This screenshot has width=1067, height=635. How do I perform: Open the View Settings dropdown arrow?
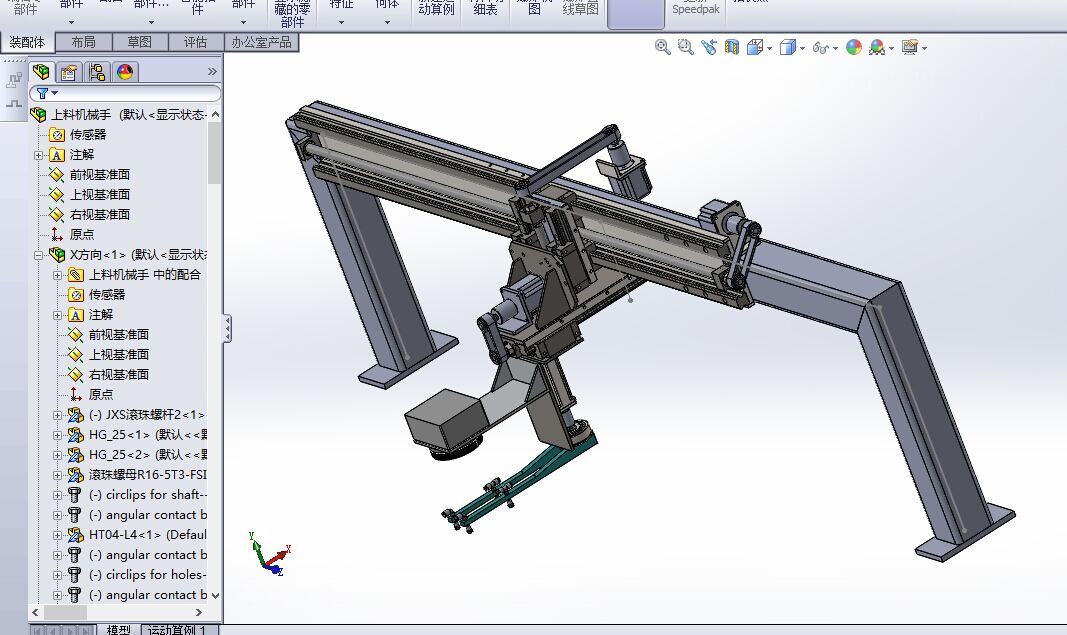(x=923, y=48)
